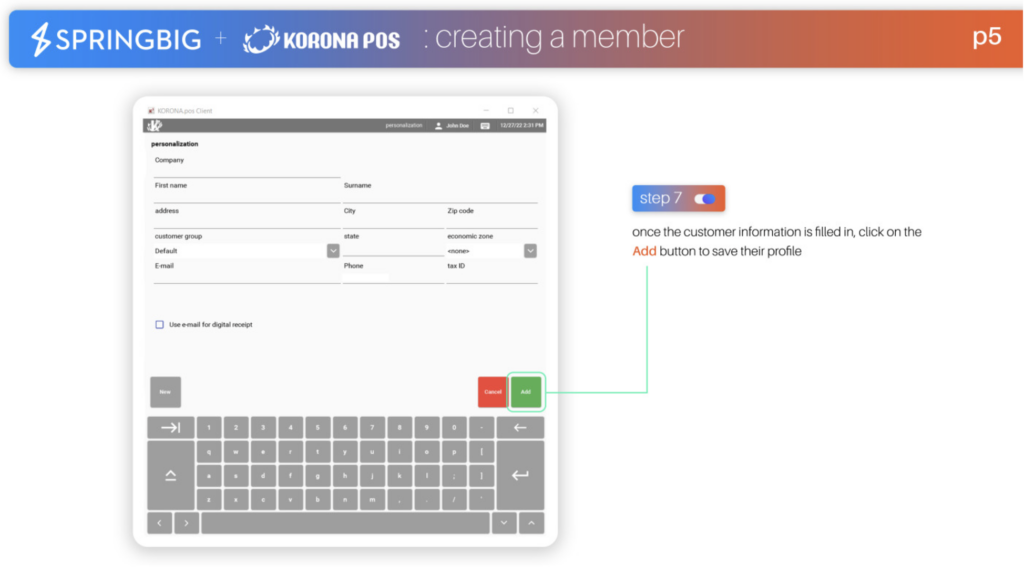
Task: Focus the Surname field
Action: click(440, 197)
